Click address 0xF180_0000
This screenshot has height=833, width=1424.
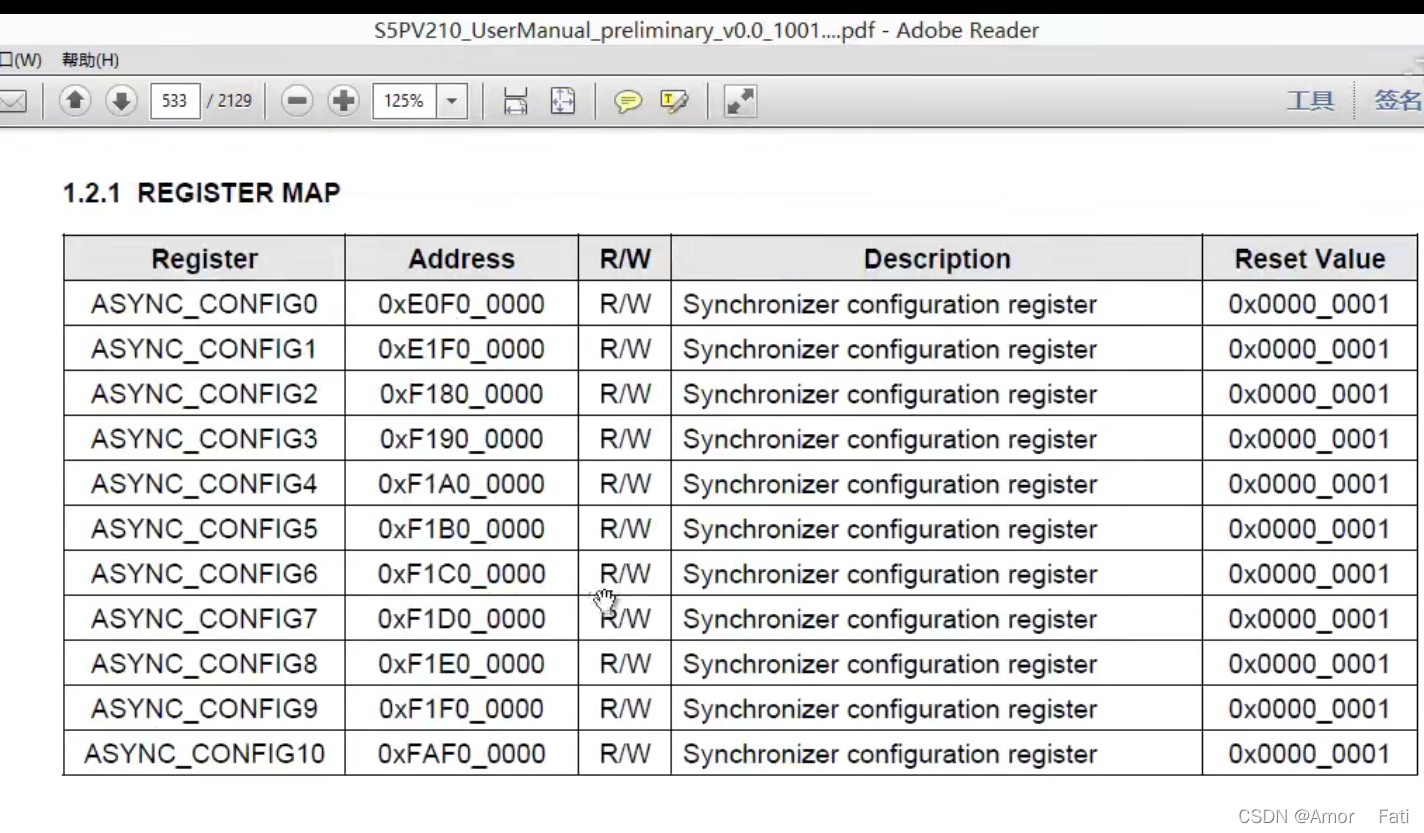(x=461, y=394)
